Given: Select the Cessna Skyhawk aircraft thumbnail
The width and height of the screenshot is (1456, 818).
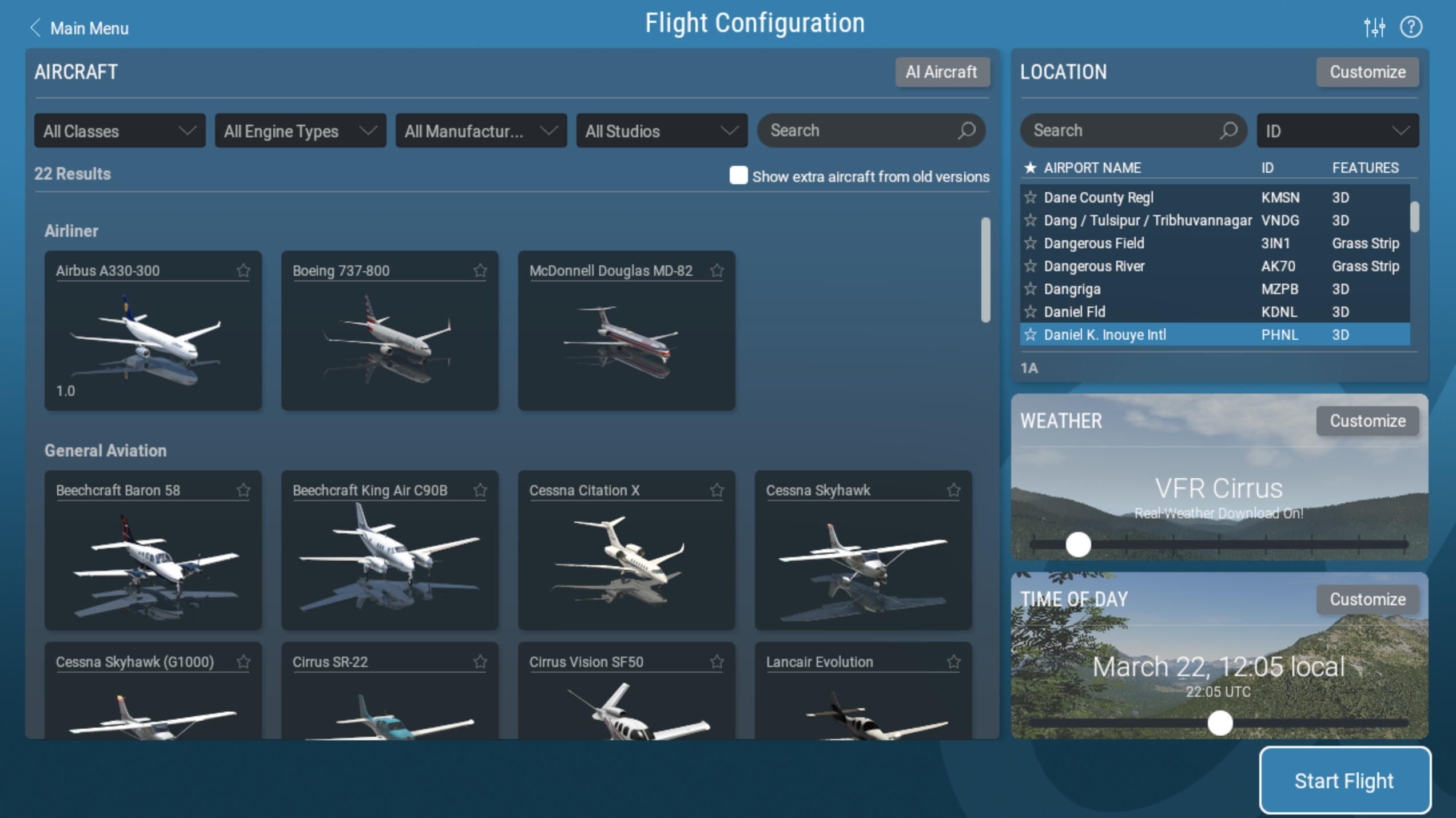Looking at the screenshot, I should coord(861,551).
